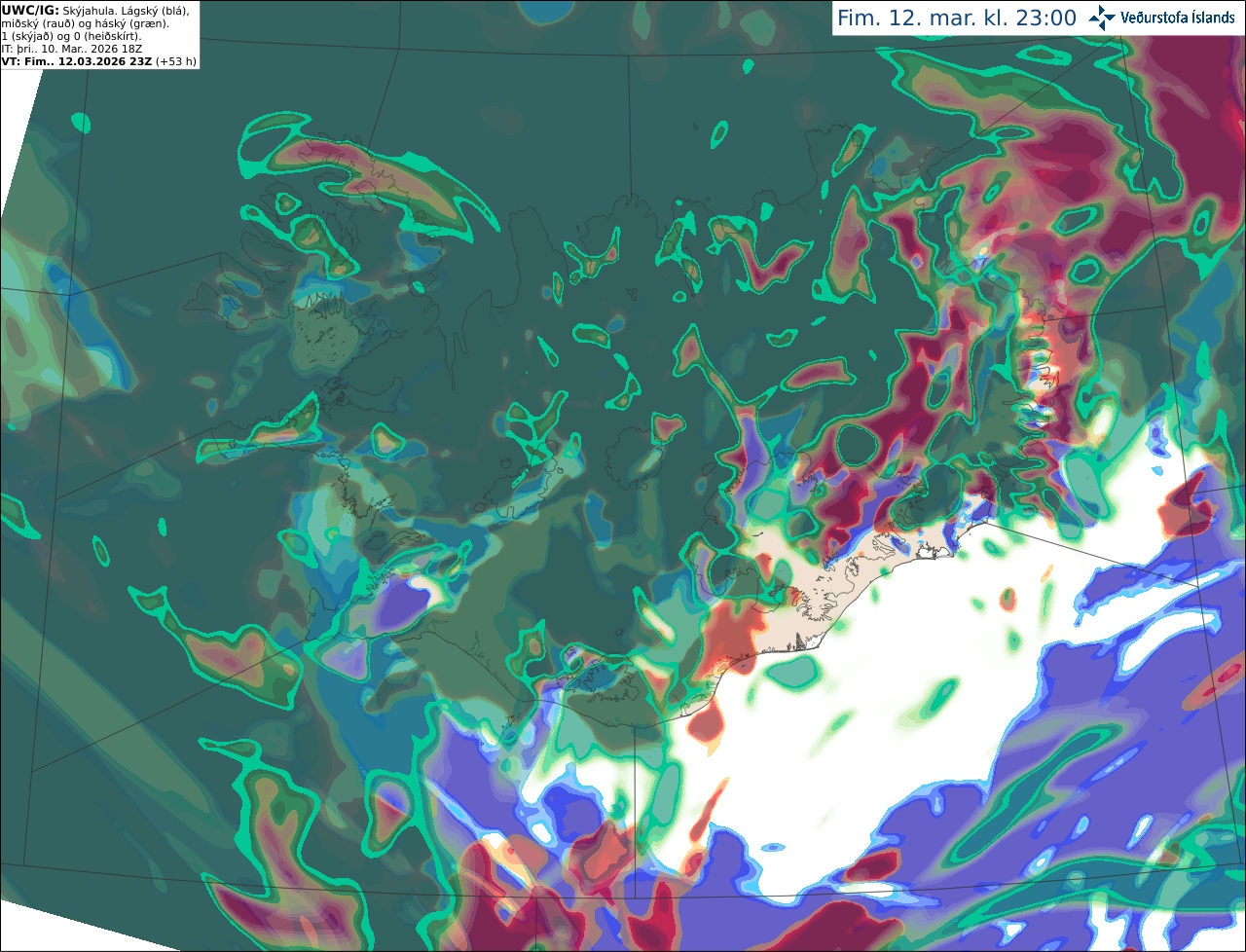Click the 'VT: Fim.. 12.03.2026 23Z (+53 h)' line
1246x952 pixels.
point(99,61)
